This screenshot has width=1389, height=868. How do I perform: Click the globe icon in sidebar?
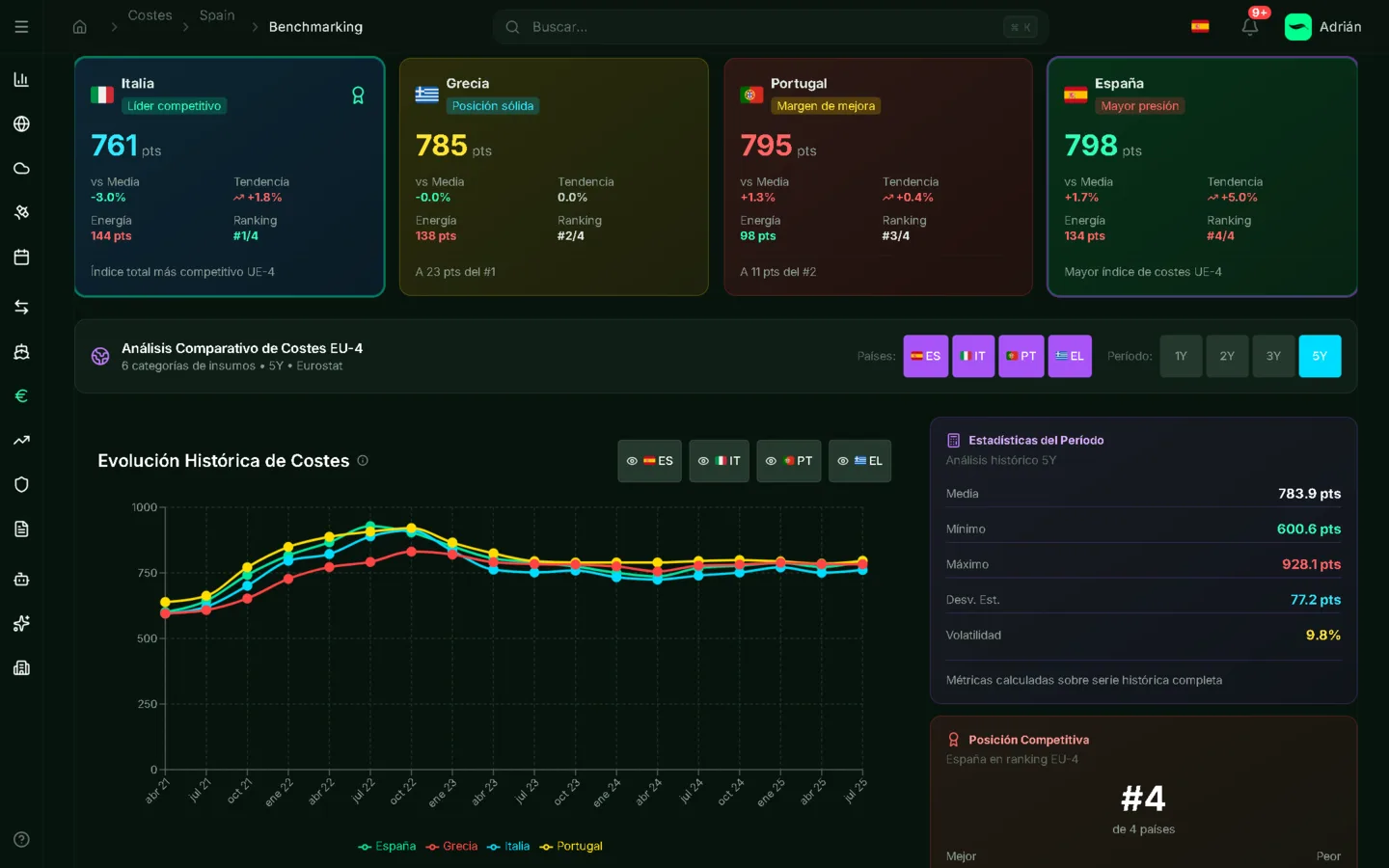tap(21, 124)
